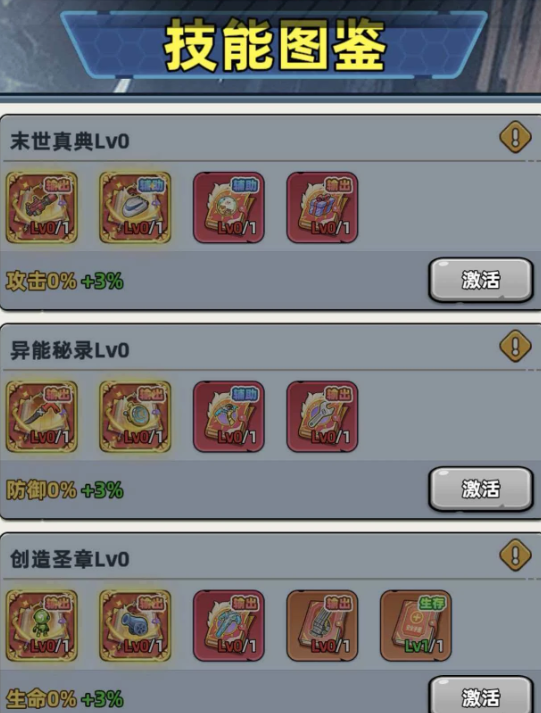541x713 pixels.
Task: Click 激活 button for 末世真典
Action: click(481, 280)
